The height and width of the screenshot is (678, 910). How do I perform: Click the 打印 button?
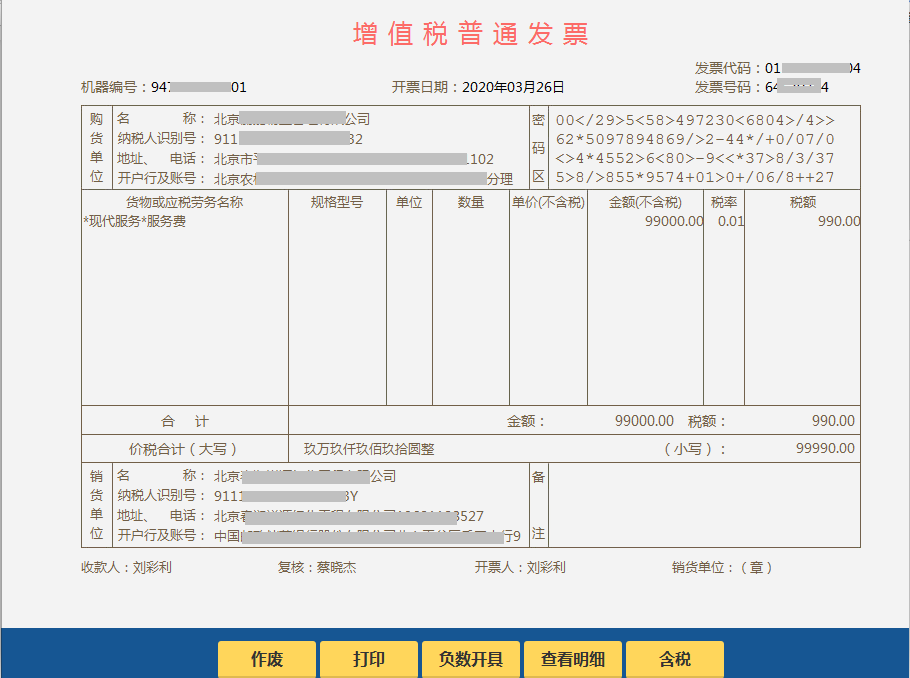tap(368, 658)
